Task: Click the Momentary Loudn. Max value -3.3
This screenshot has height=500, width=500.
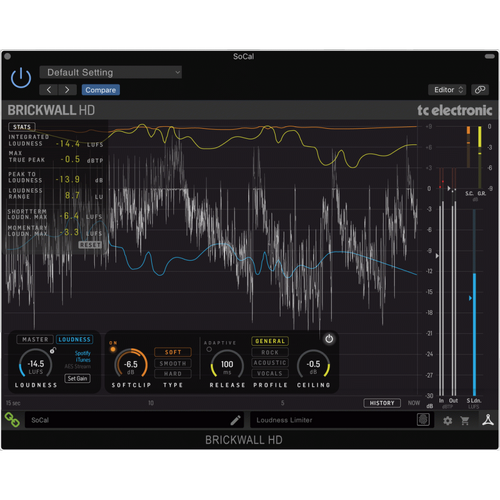Action: coord(69,232)
